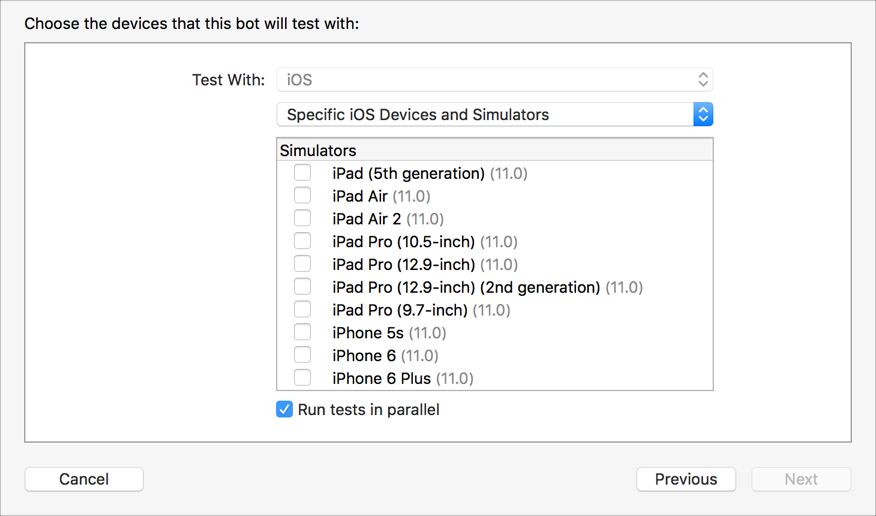The height and width of the screenshot is (516, 876).
Task: Check the iPhone 6 simulator box
Action: point(302,355)
